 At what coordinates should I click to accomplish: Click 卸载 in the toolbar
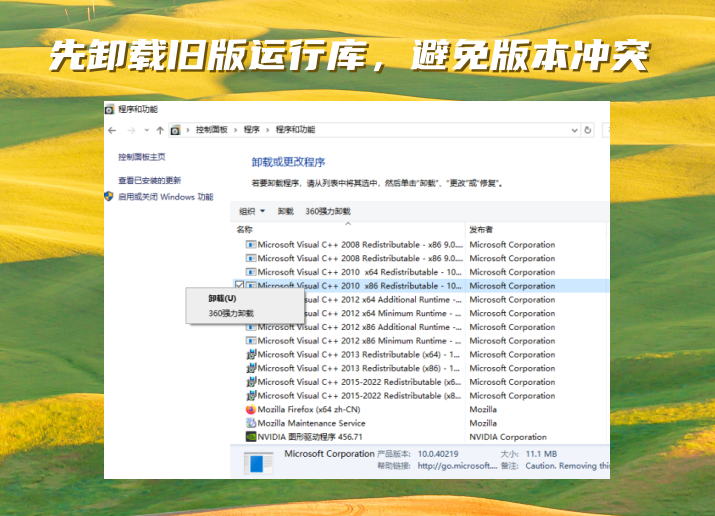click(x=285, y=212)
